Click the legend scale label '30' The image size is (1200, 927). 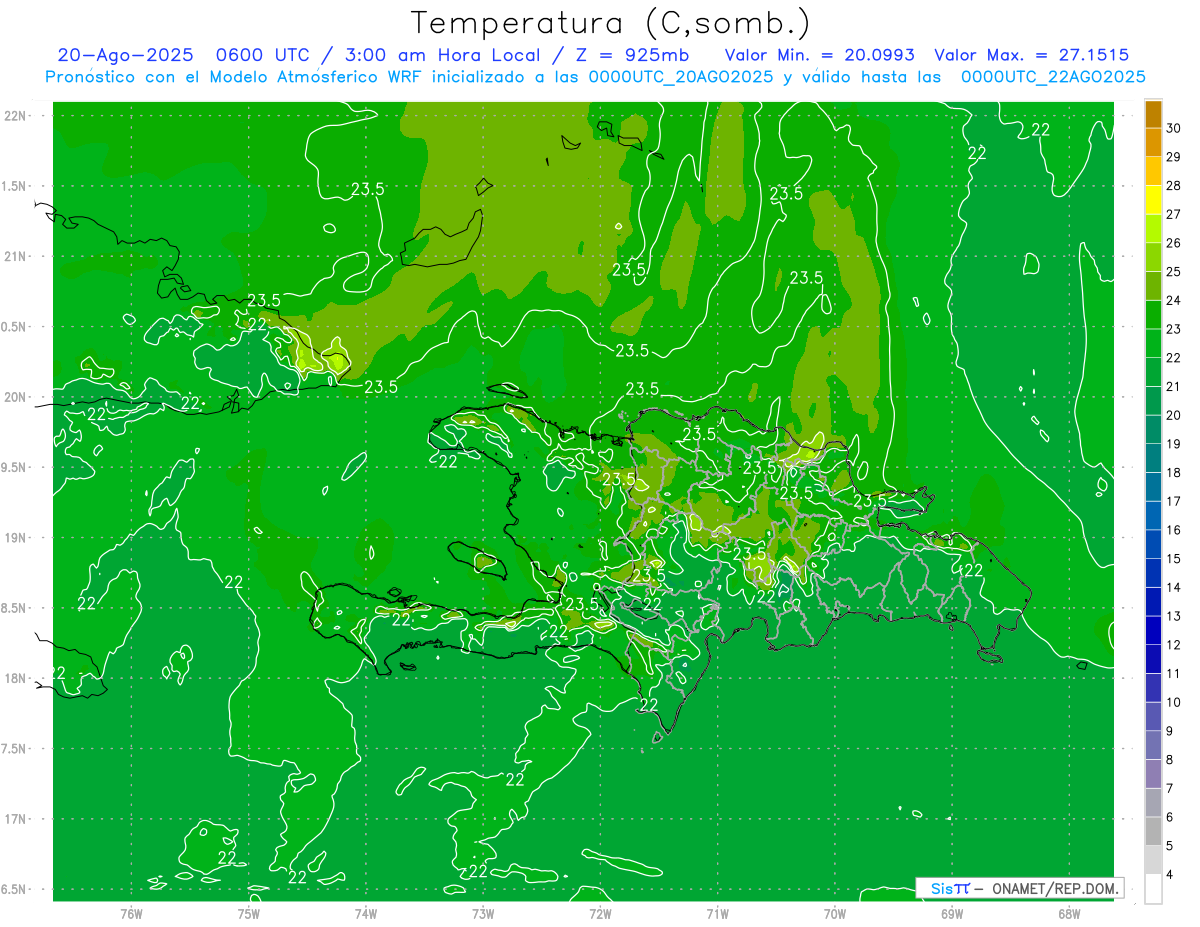tap(1173, 128)
